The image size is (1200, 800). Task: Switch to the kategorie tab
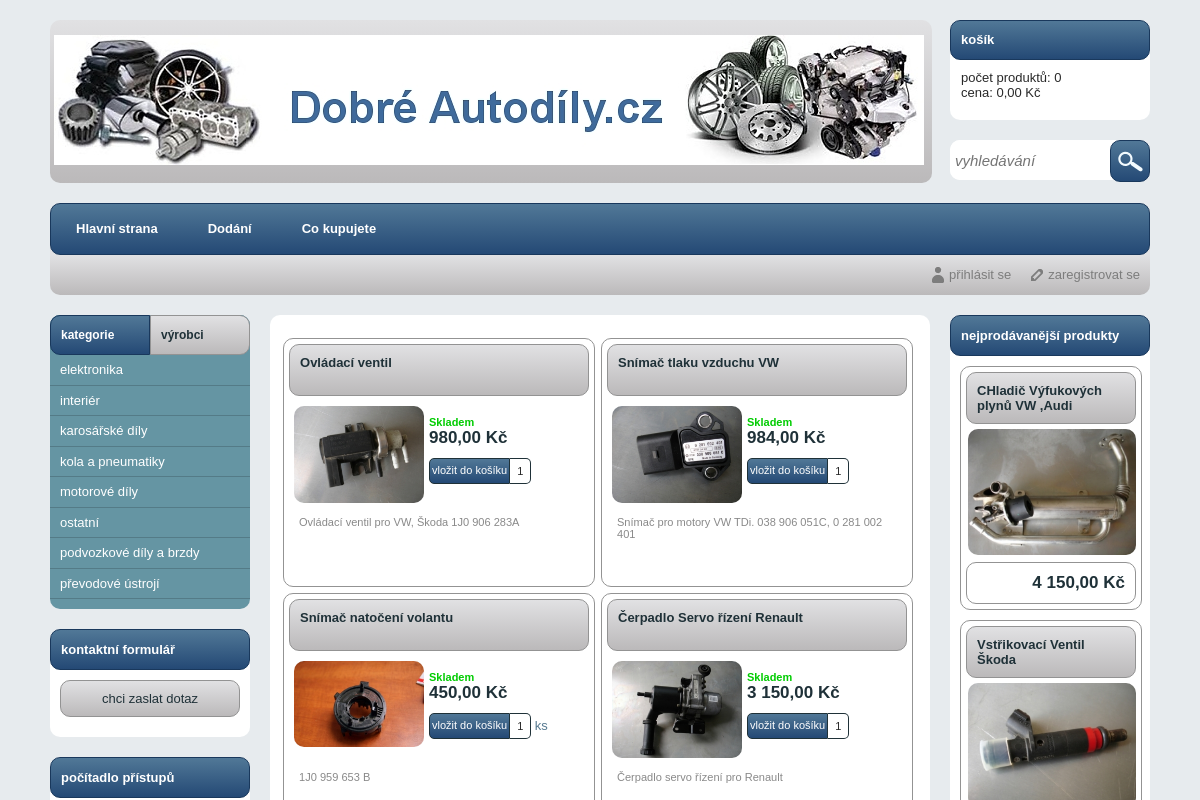(100, 335)
